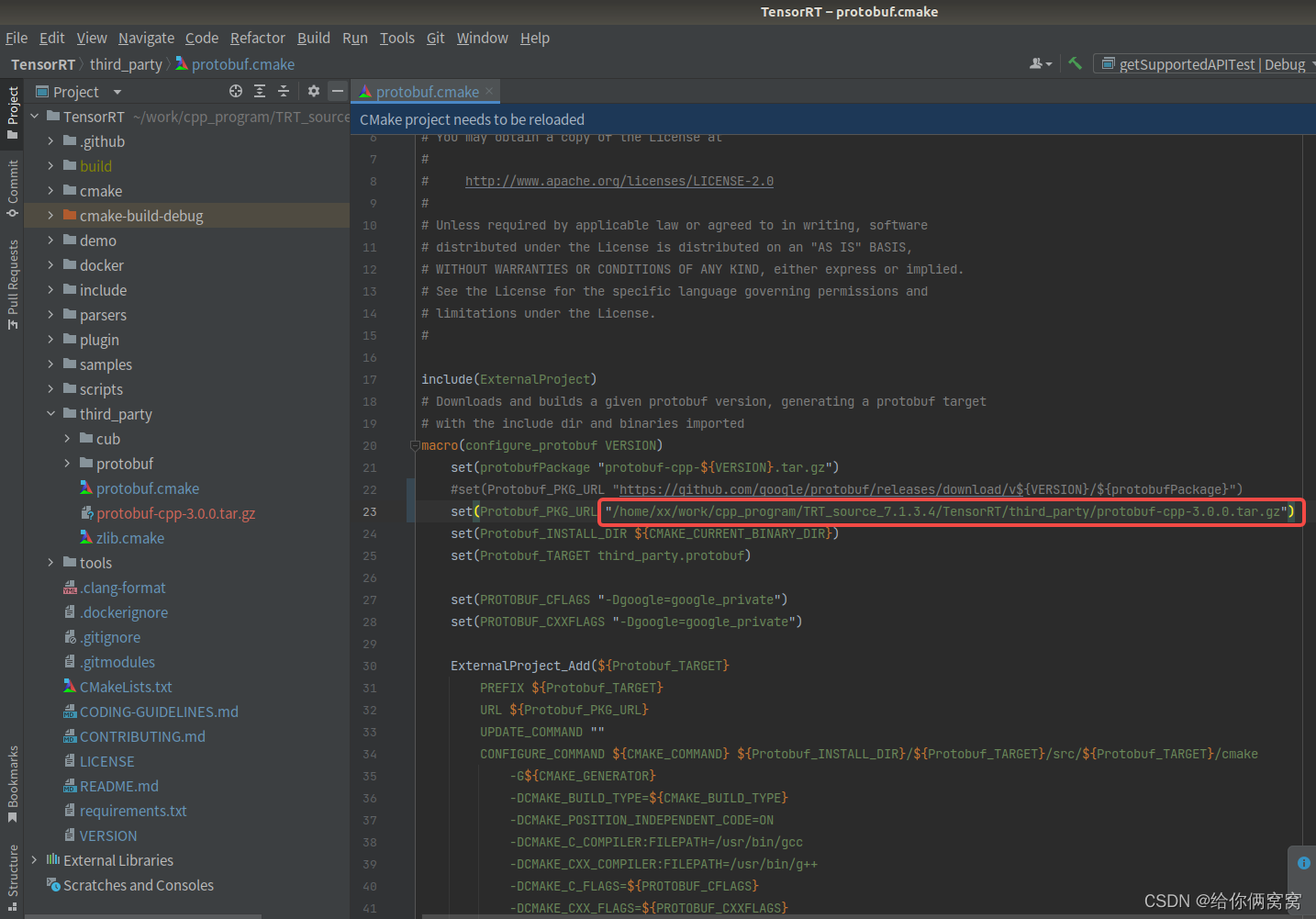This screenshot has width=1316, height=919.
Task: Expand the .github folder
Action: coord(51,141)
